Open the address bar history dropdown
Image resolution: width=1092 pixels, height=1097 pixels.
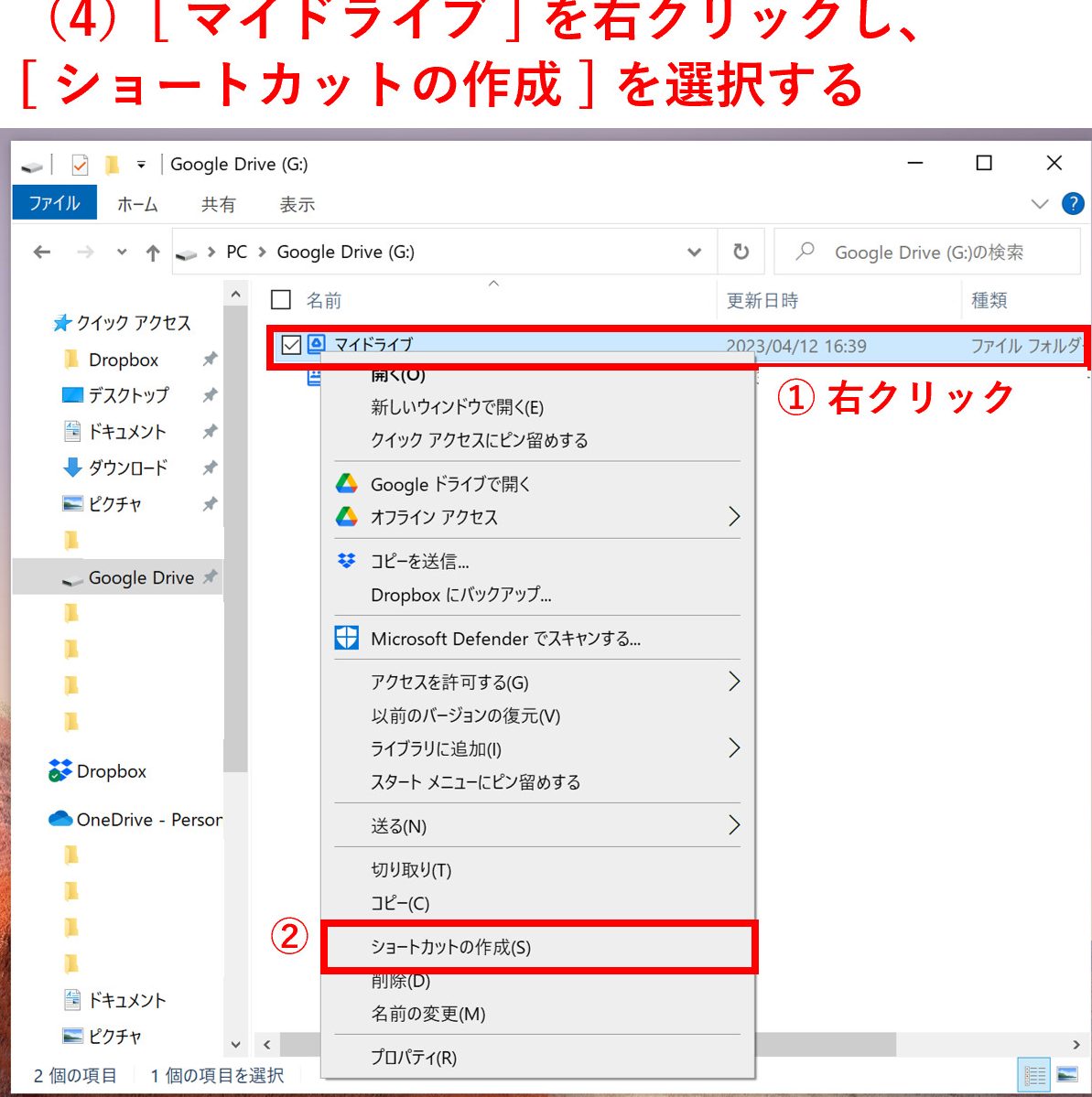tap(695, 253)
